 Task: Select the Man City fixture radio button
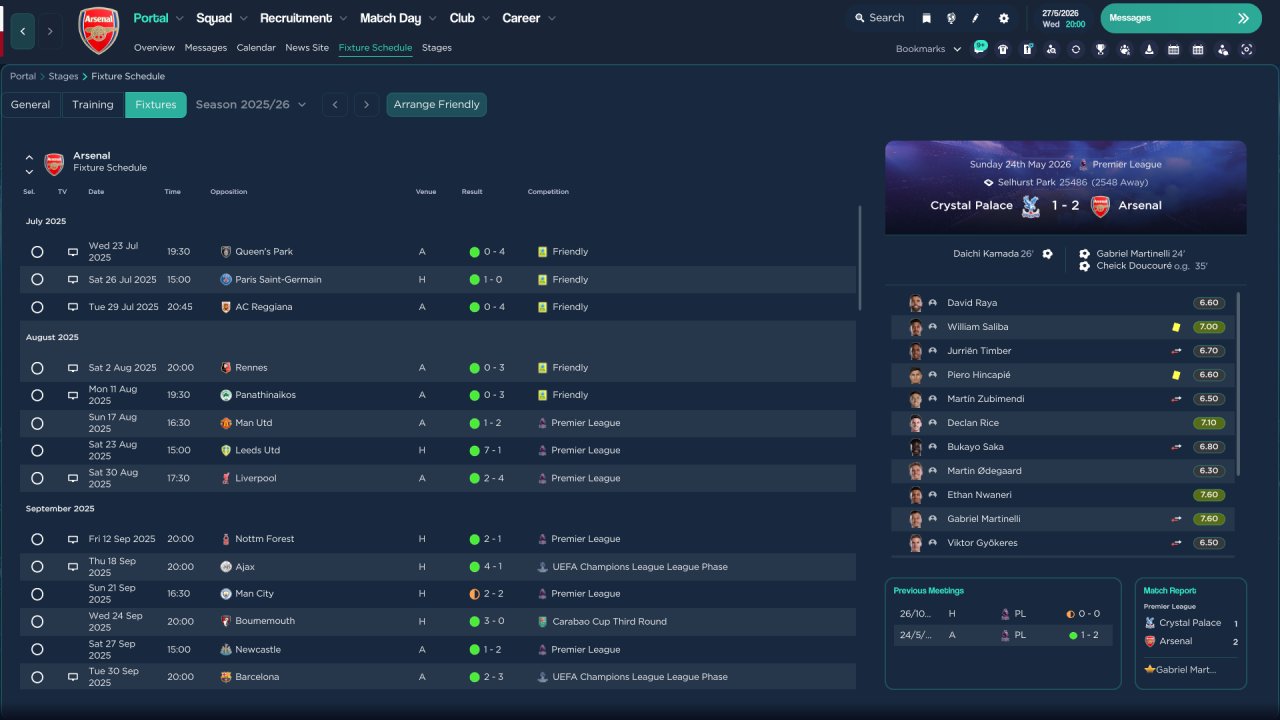coord(37,594)
